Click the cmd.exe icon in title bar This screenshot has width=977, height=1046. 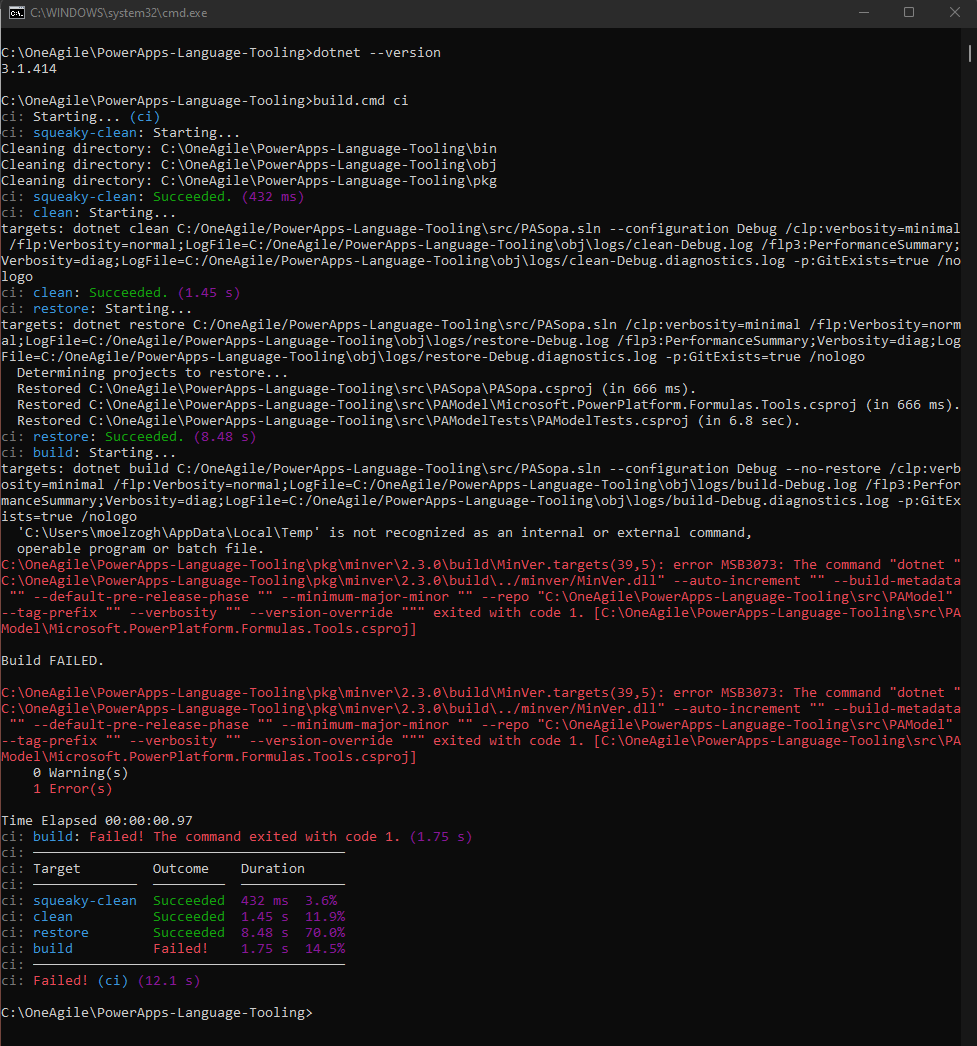[x=17, y=13]
